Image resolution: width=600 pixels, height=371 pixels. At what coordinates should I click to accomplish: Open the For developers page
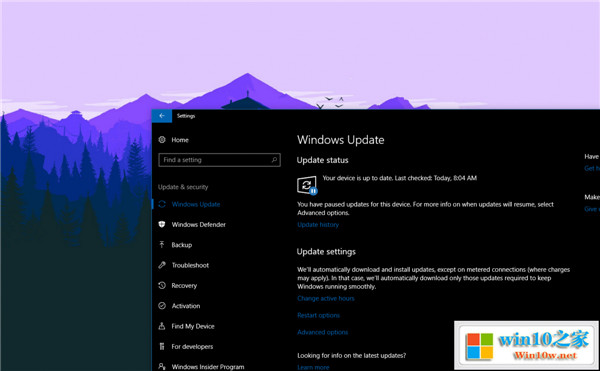tap(192, 347)
